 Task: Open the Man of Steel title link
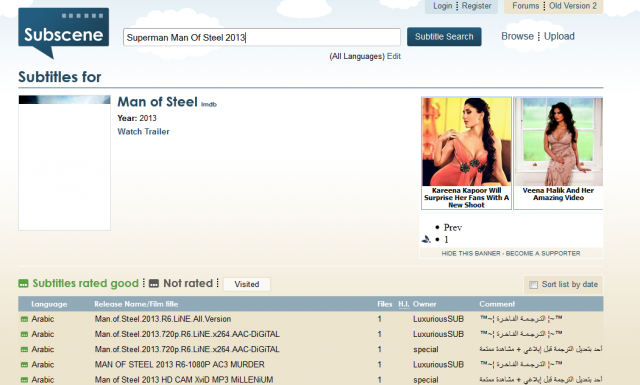click(157, 102)
